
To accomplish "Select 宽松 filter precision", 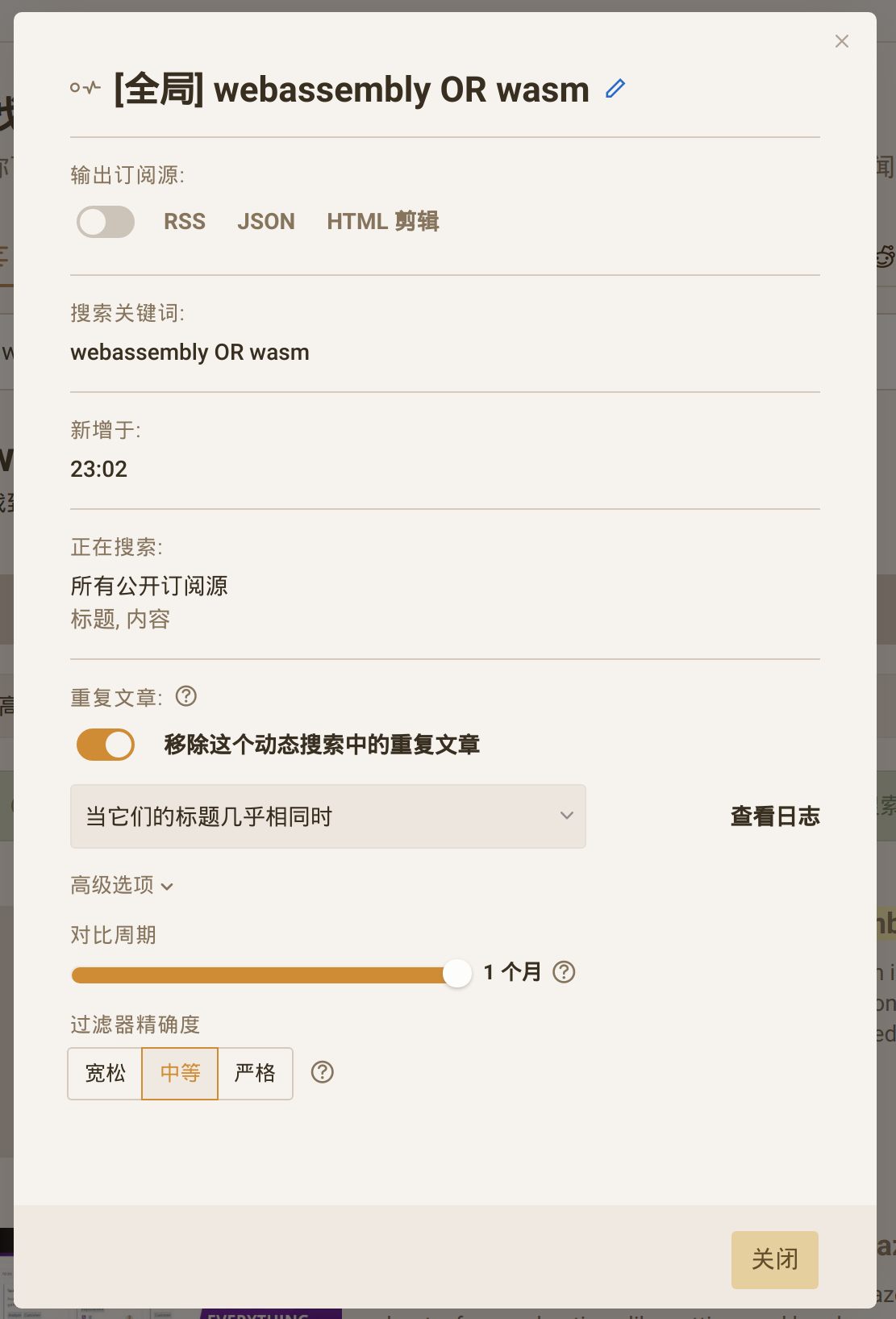I will pyautogui.click(x=105, y=1073).
